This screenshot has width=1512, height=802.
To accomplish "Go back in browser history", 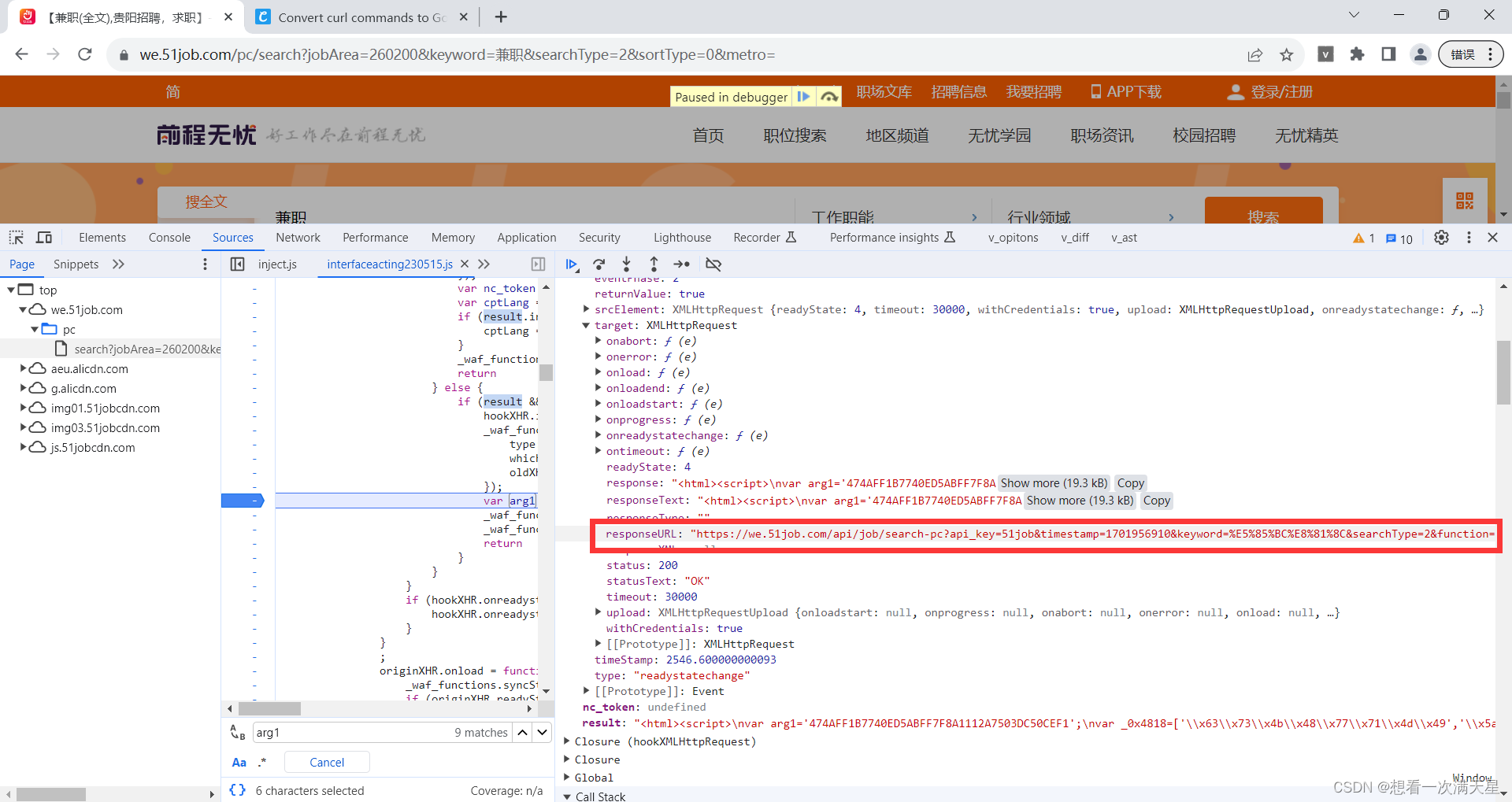I will pos(22,54).
